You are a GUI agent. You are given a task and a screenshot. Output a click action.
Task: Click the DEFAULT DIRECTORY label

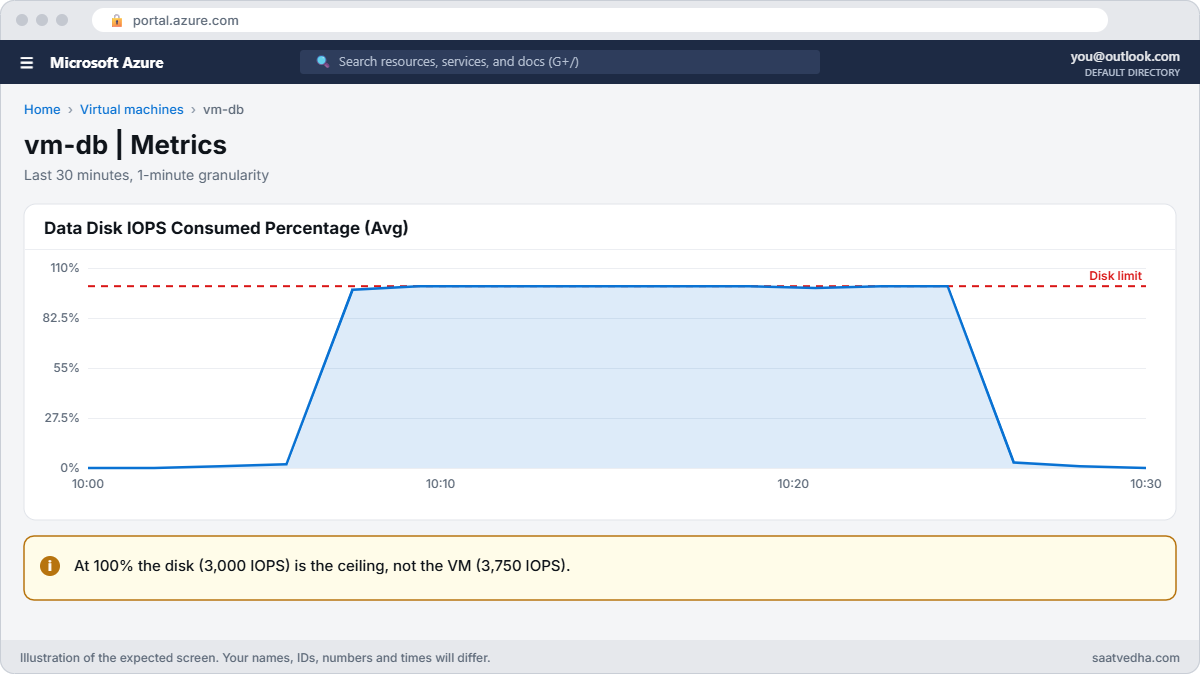(x=1132, y=73)
